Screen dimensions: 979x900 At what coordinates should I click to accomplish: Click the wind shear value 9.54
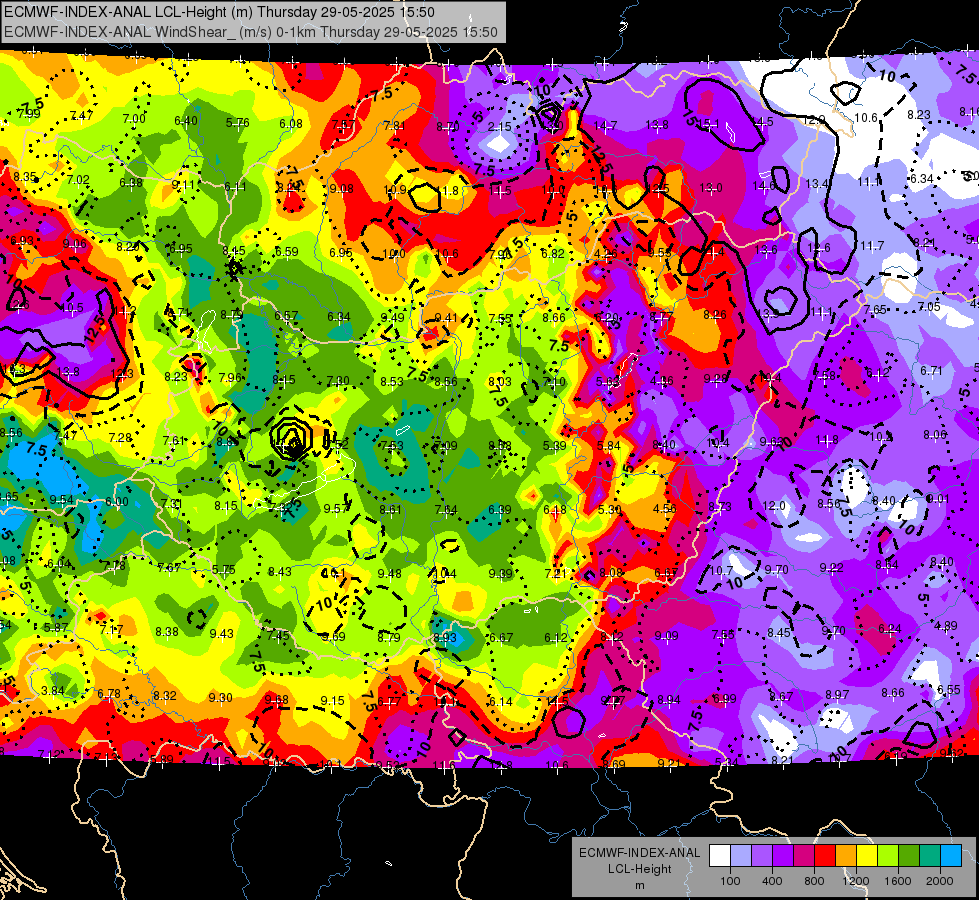tap(62, 500)
